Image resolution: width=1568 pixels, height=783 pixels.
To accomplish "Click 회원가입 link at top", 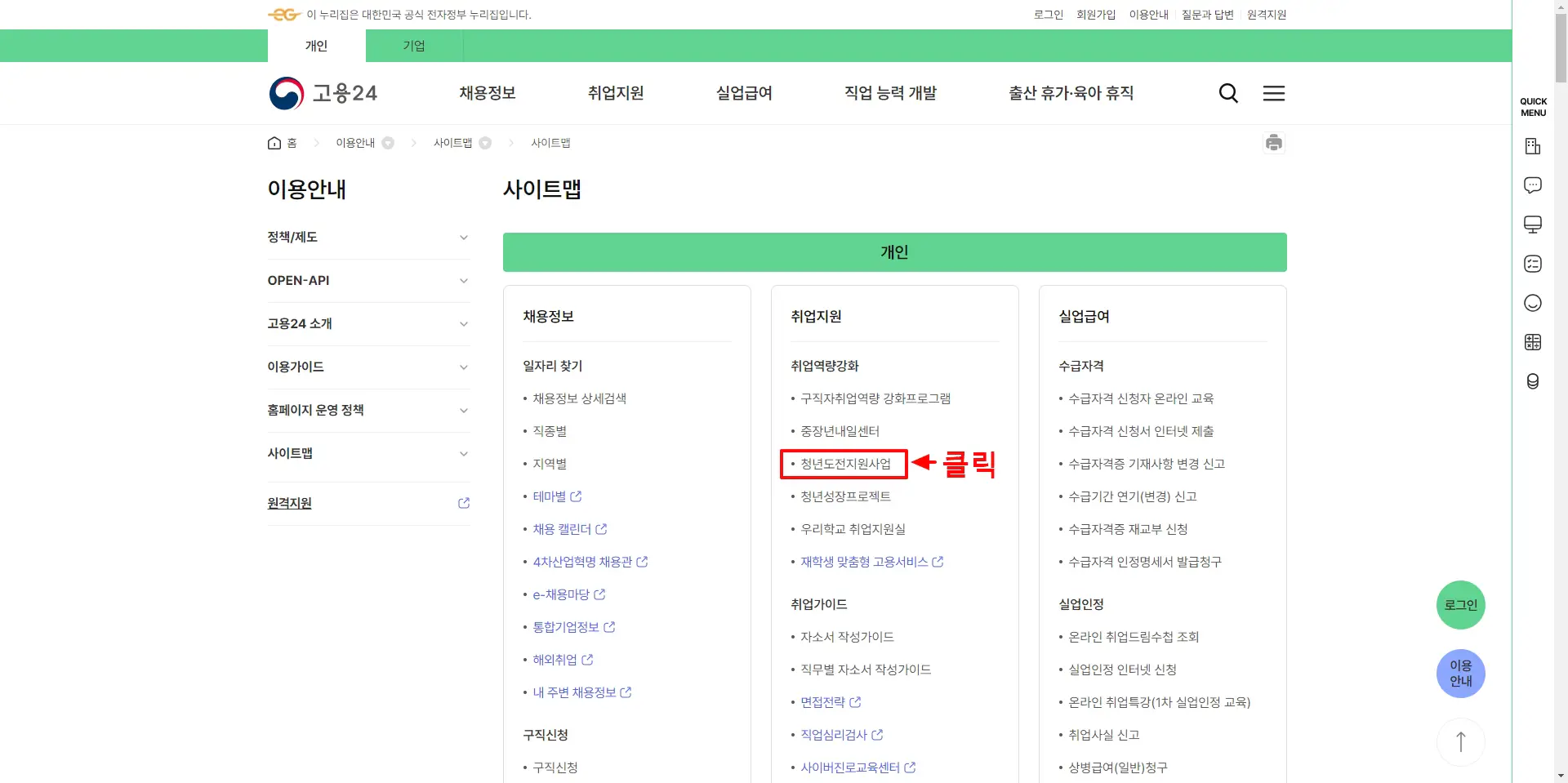I will [x=1096, y=15].
